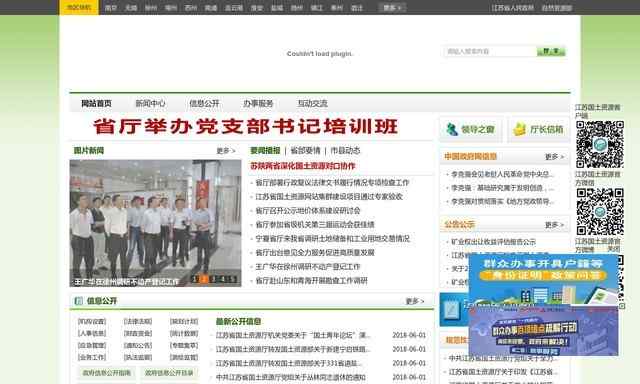
Task: Click the 政府信息公开目录 button
Action: [x=169, y=373]
